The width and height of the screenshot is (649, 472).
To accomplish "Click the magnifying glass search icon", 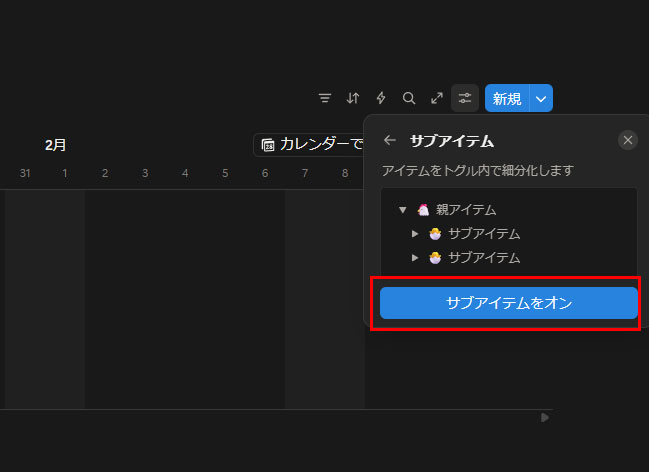I will 409,98.
